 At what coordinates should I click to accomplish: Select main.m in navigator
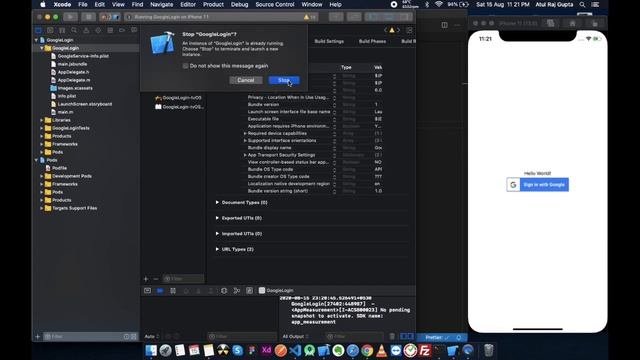[x=65, y=112]
